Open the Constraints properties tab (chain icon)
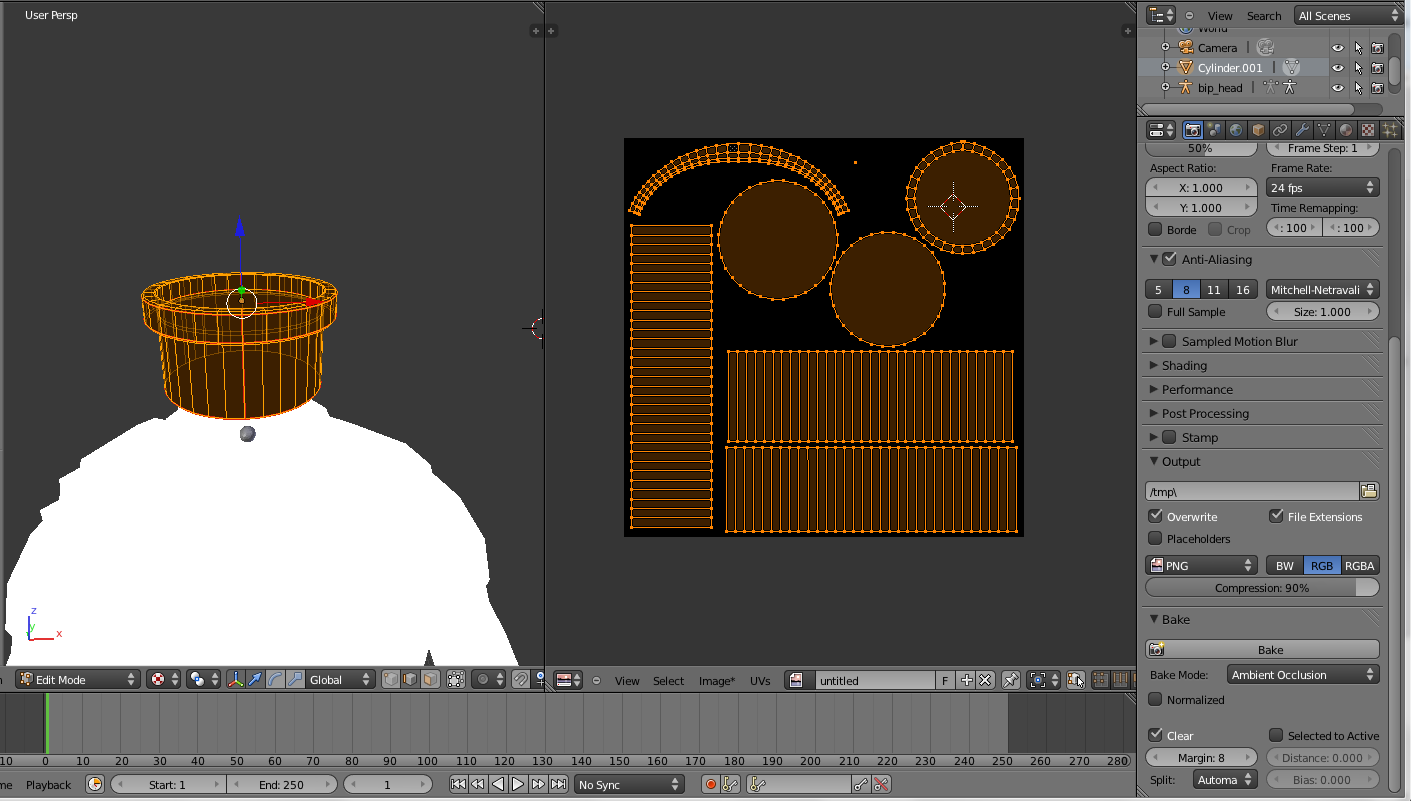Image resolution: width=1411 pixels, height=801 pixels. pos(1280,130)
